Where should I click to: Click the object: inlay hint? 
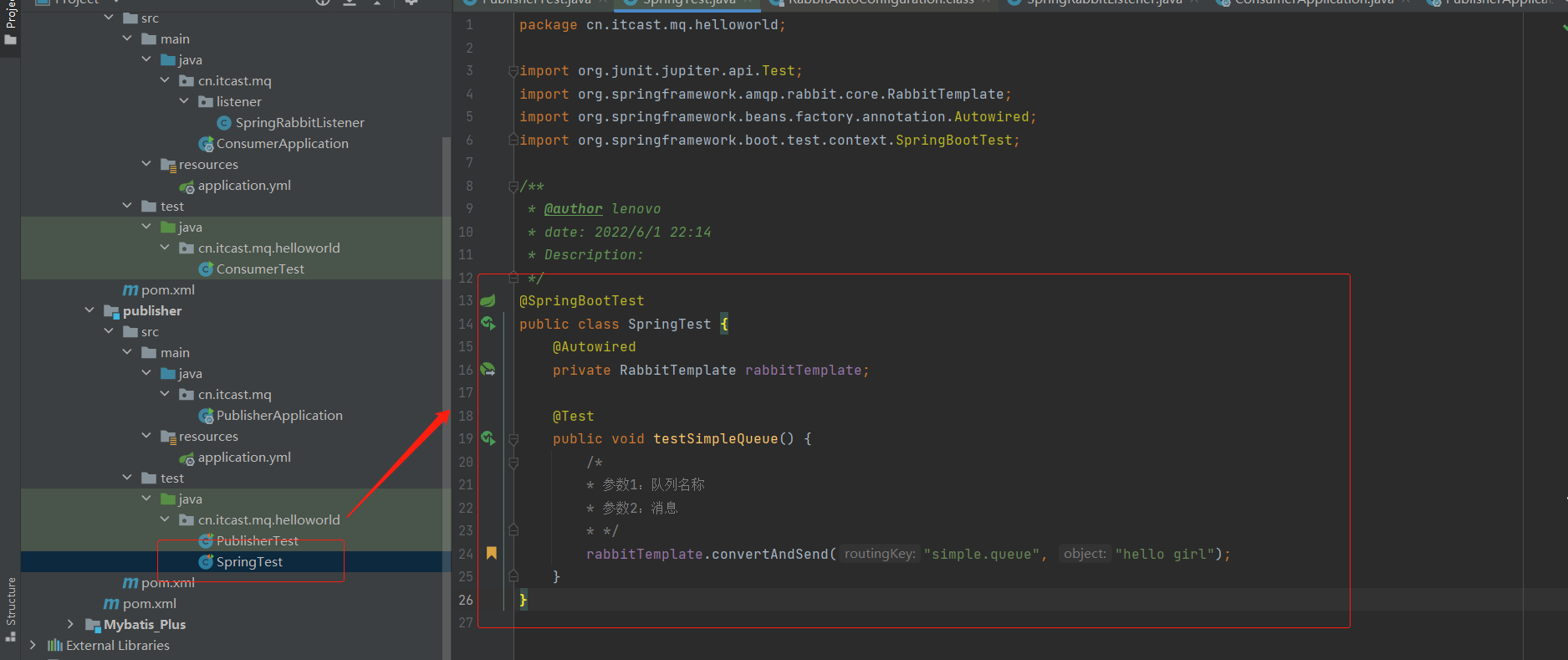pyautogui.click(x=1085, y=554)
